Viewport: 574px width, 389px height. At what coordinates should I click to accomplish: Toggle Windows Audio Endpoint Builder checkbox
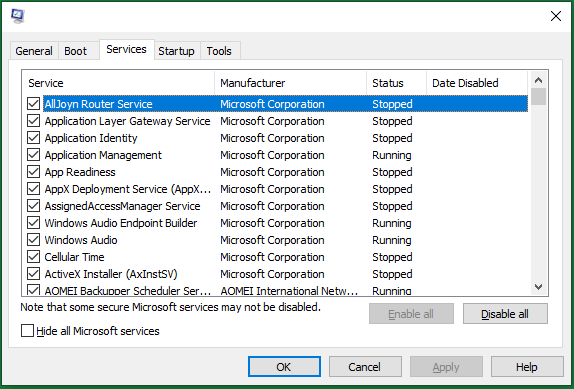pyautogui.click(x=33, y=223)
